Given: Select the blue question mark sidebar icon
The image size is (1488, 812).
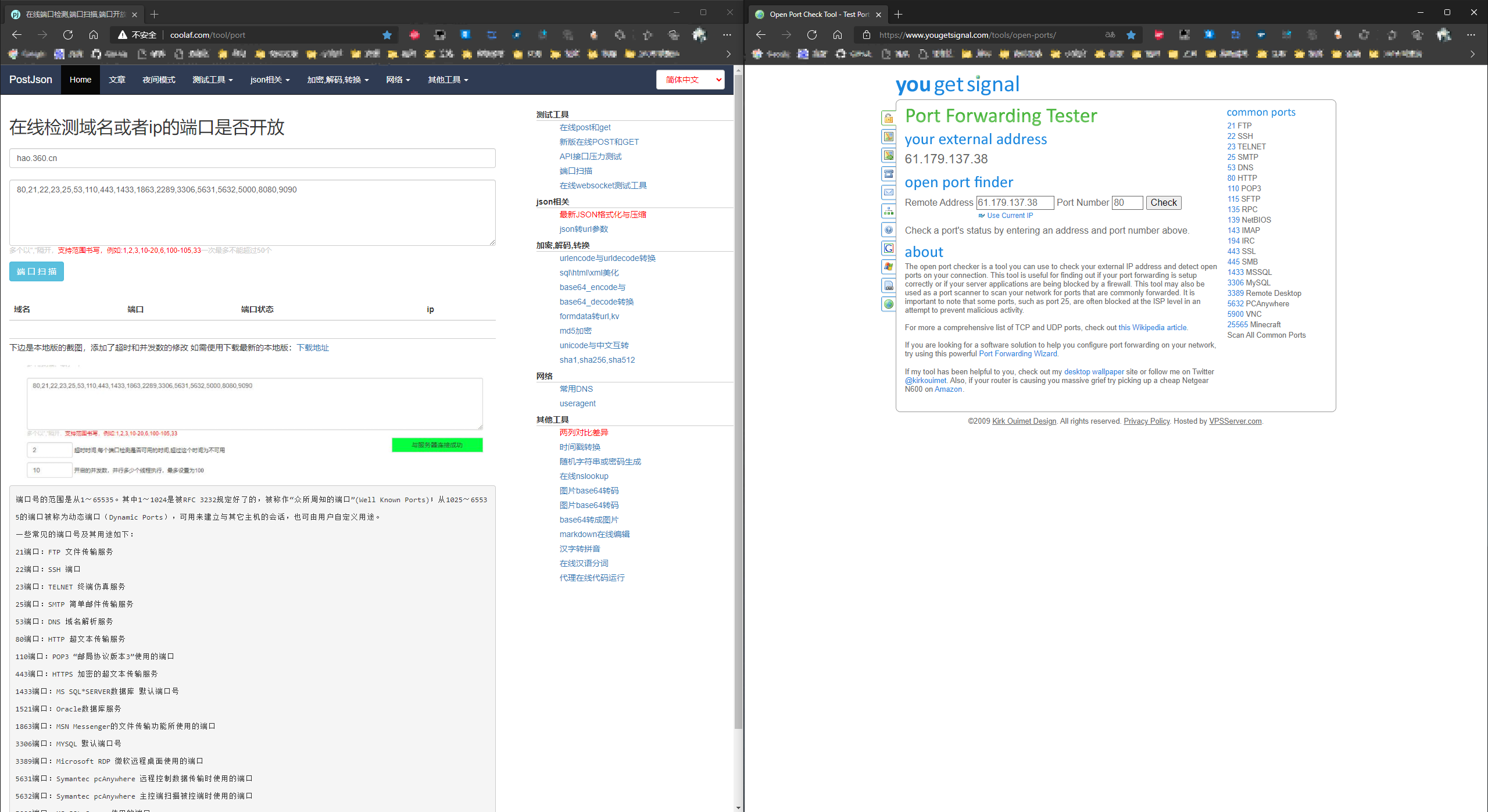Looking at the screenshot, I should point(888,230).
